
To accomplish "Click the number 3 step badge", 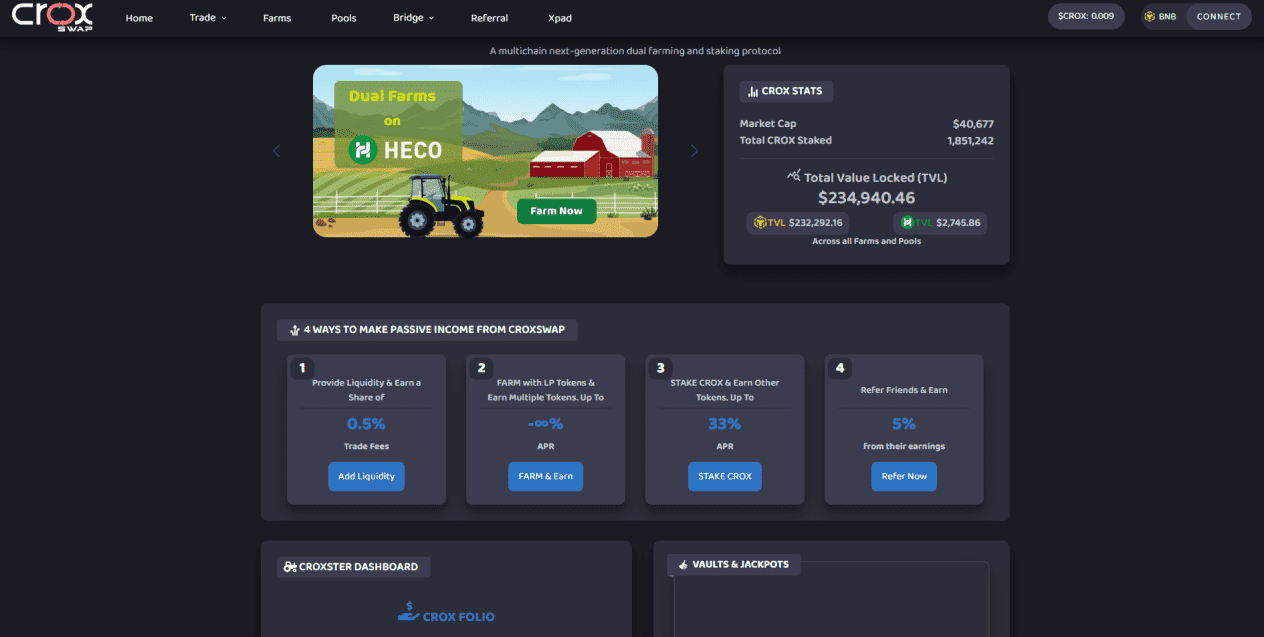I will click(660, 368).
